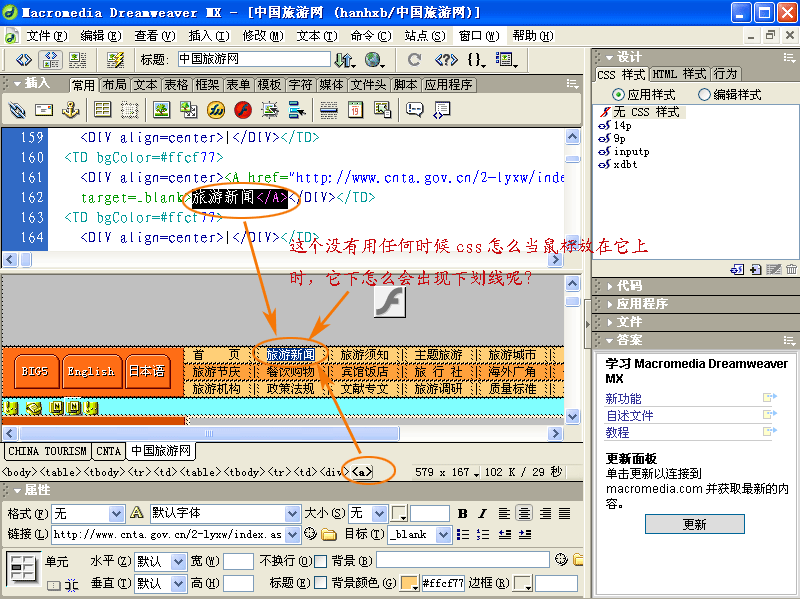This screenshot has height=600, width=800.
Task: Expand the 代码 panel
Action: pyautogui.click(x=629, y=286)
